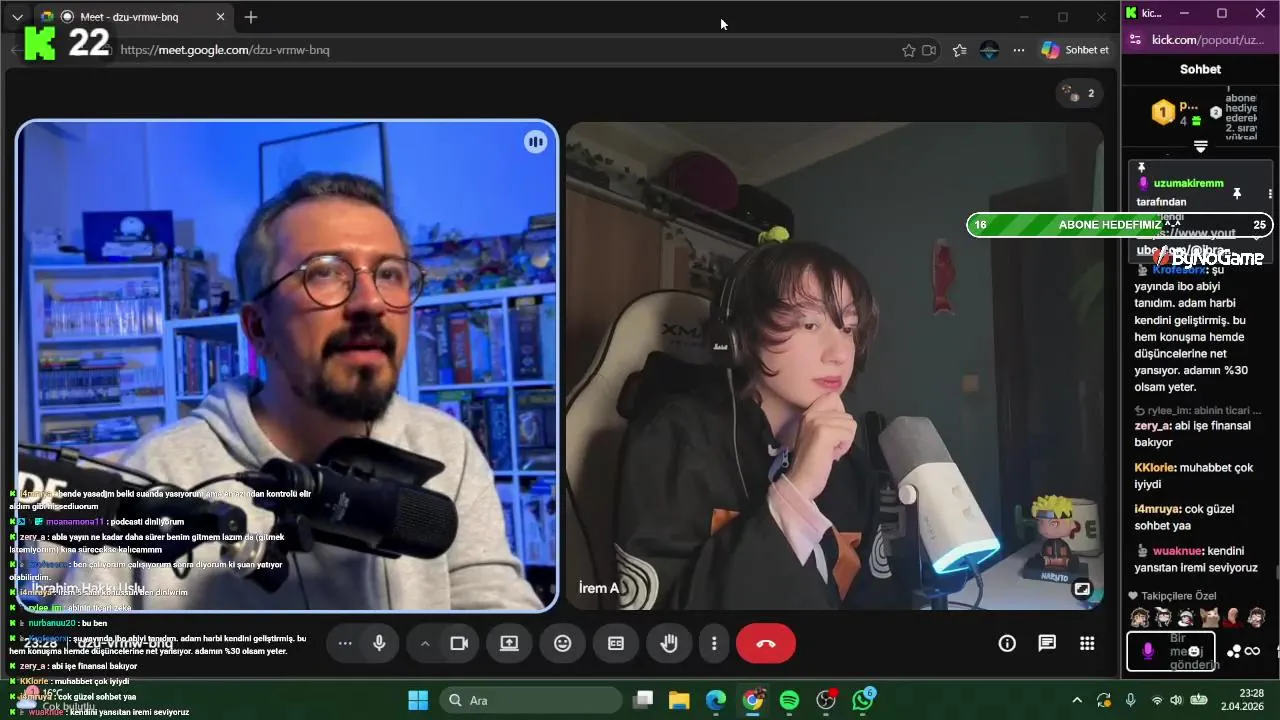
Task: Raise hand in Meet call
Action: (669, 643)
